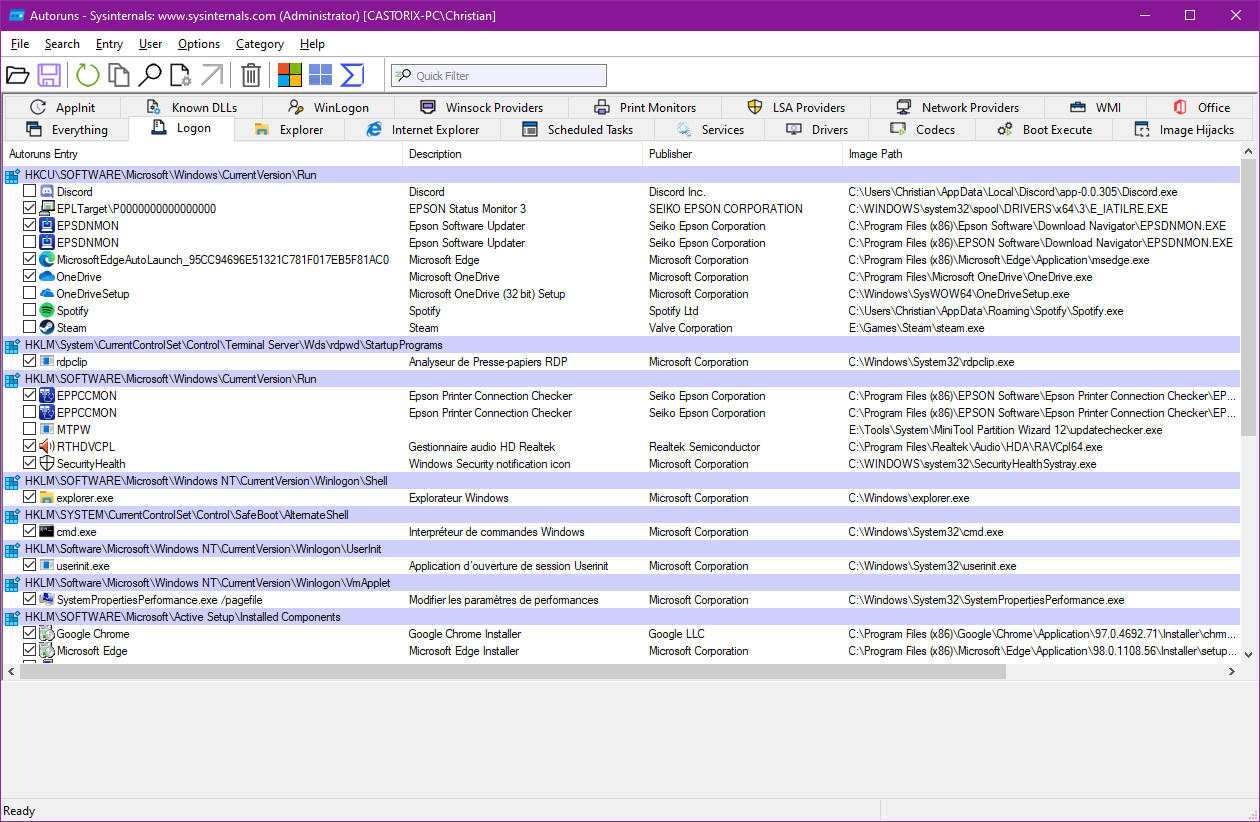Enable the MTPW entry checkbox

(30, 430)
